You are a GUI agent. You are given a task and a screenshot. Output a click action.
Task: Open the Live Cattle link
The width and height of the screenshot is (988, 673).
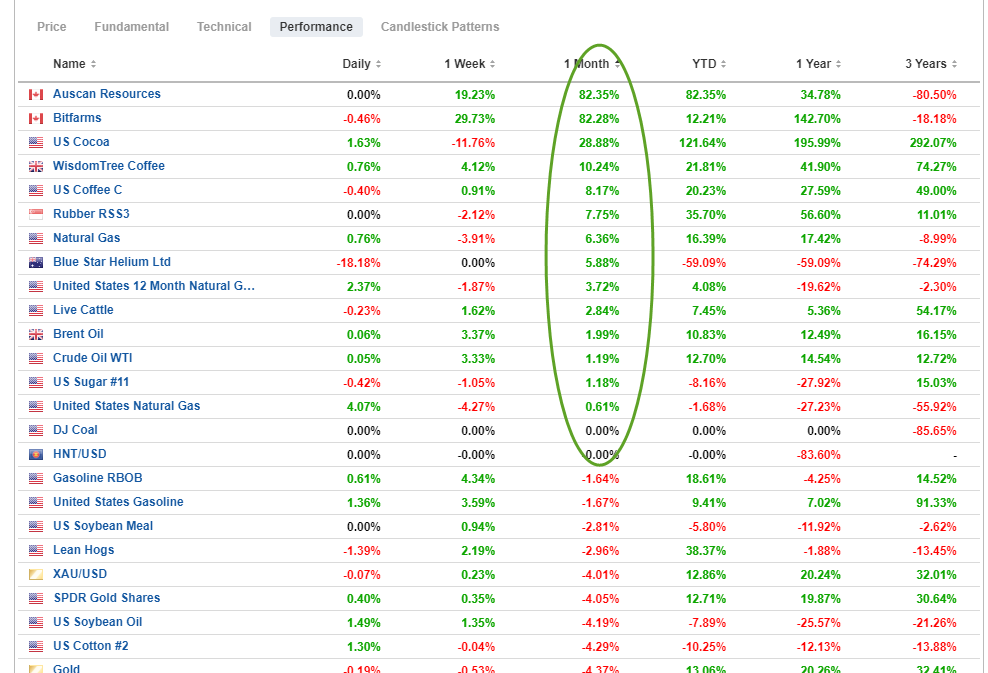(x=83, y=309)
